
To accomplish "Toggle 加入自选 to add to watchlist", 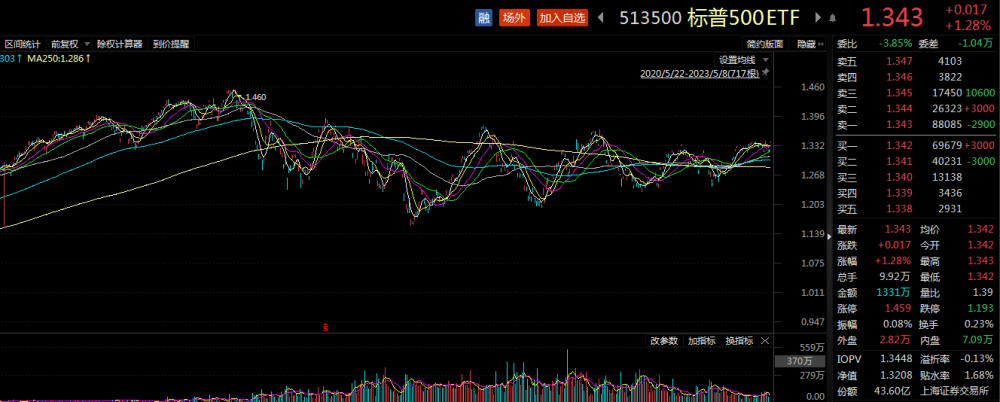I will click(562, 17).
